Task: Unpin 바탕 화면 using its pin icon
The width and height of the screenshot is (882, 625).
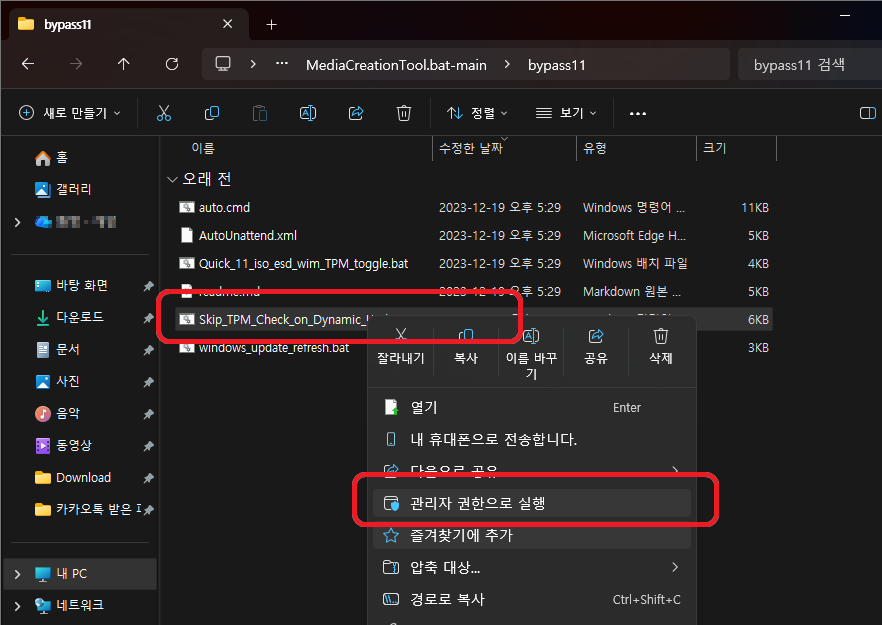Action: (x=148, y=286)
